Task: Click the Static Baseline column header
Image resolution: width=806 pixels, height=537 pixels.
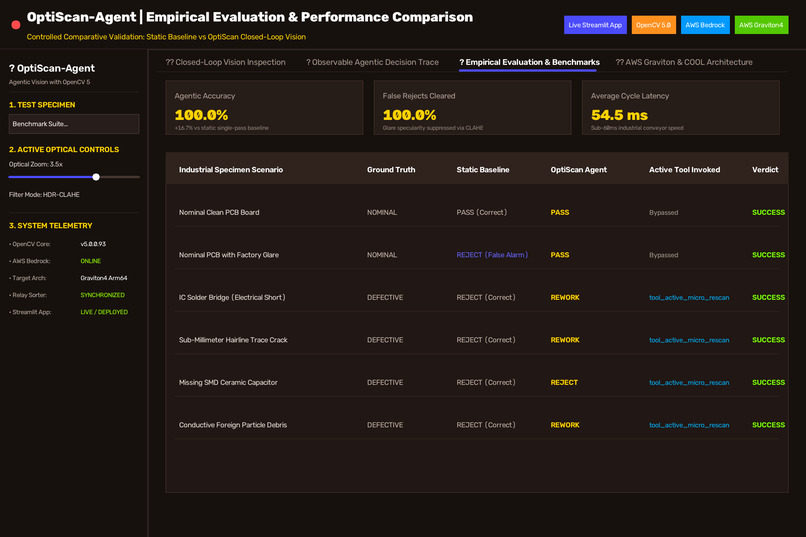Action: coord(483,170)
